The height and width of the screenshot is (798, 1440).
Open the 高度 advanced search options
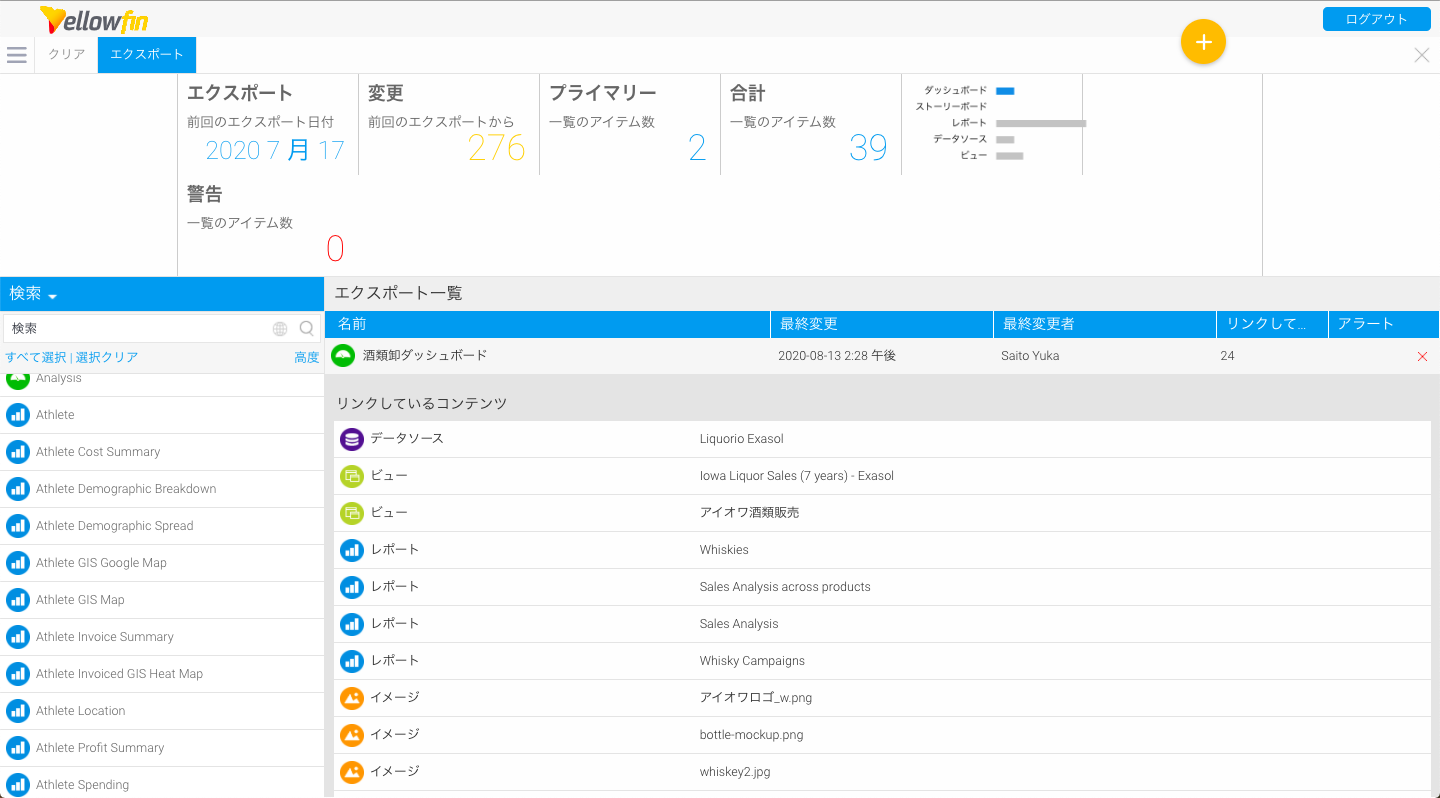[x=307, y=358]
